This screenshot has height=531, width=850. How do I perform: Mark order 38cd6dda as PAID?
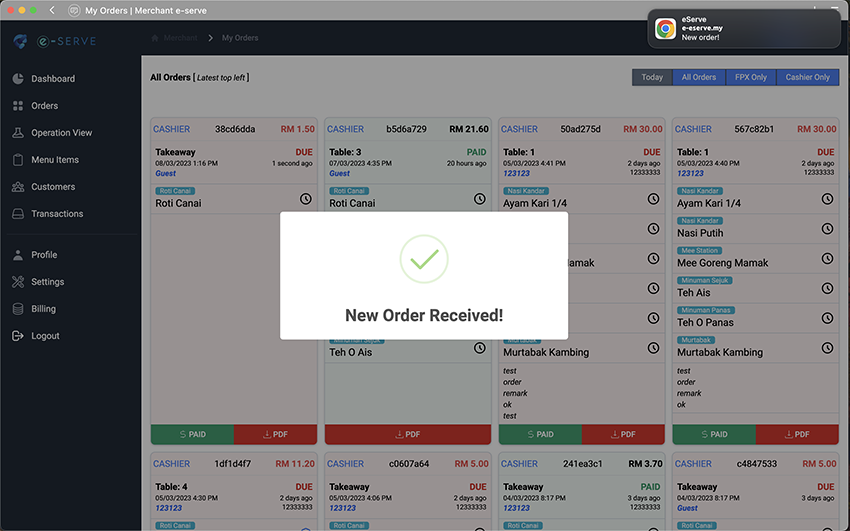(192, 435)
